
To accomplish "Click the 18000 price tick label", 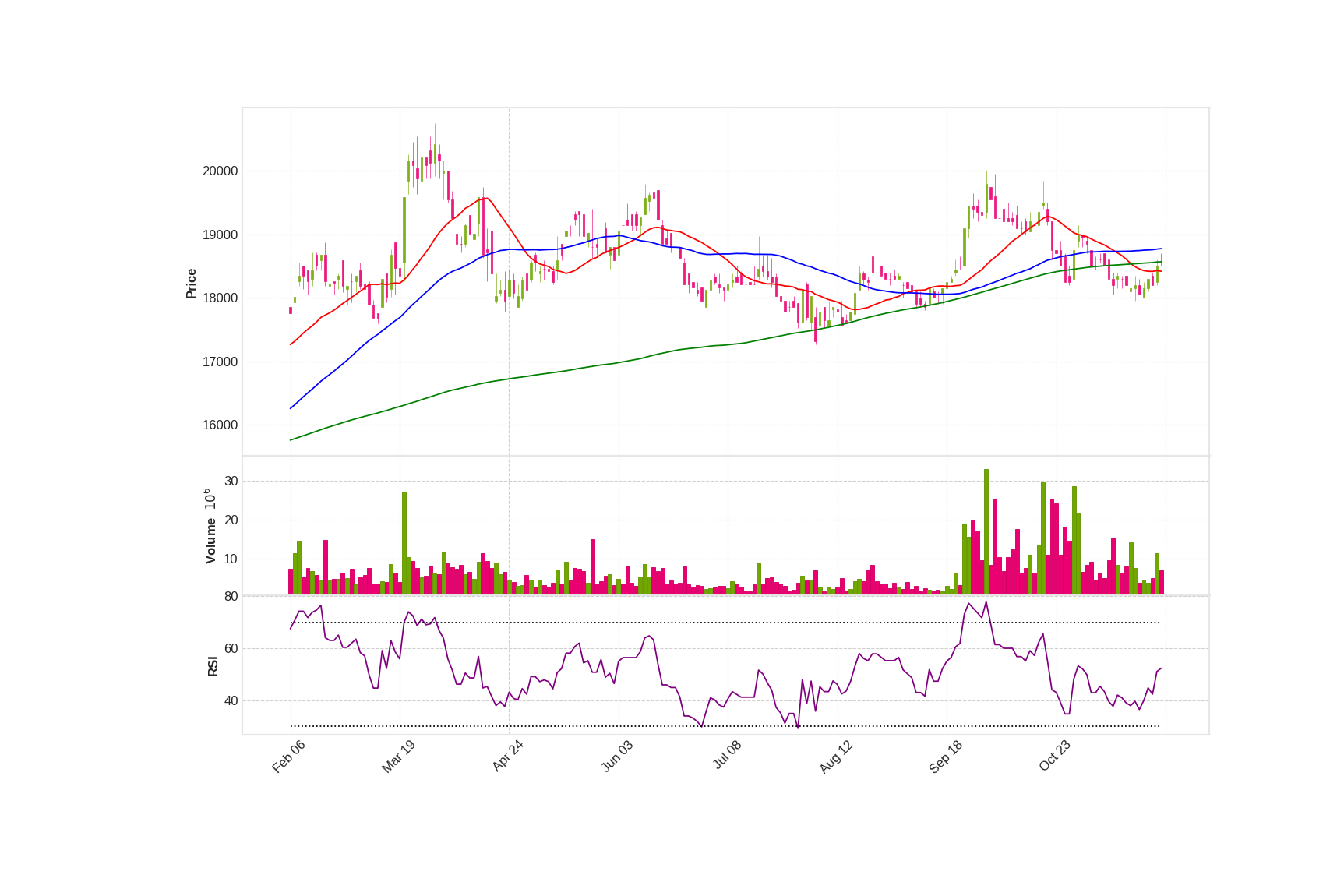I will [x=220, y=298].
